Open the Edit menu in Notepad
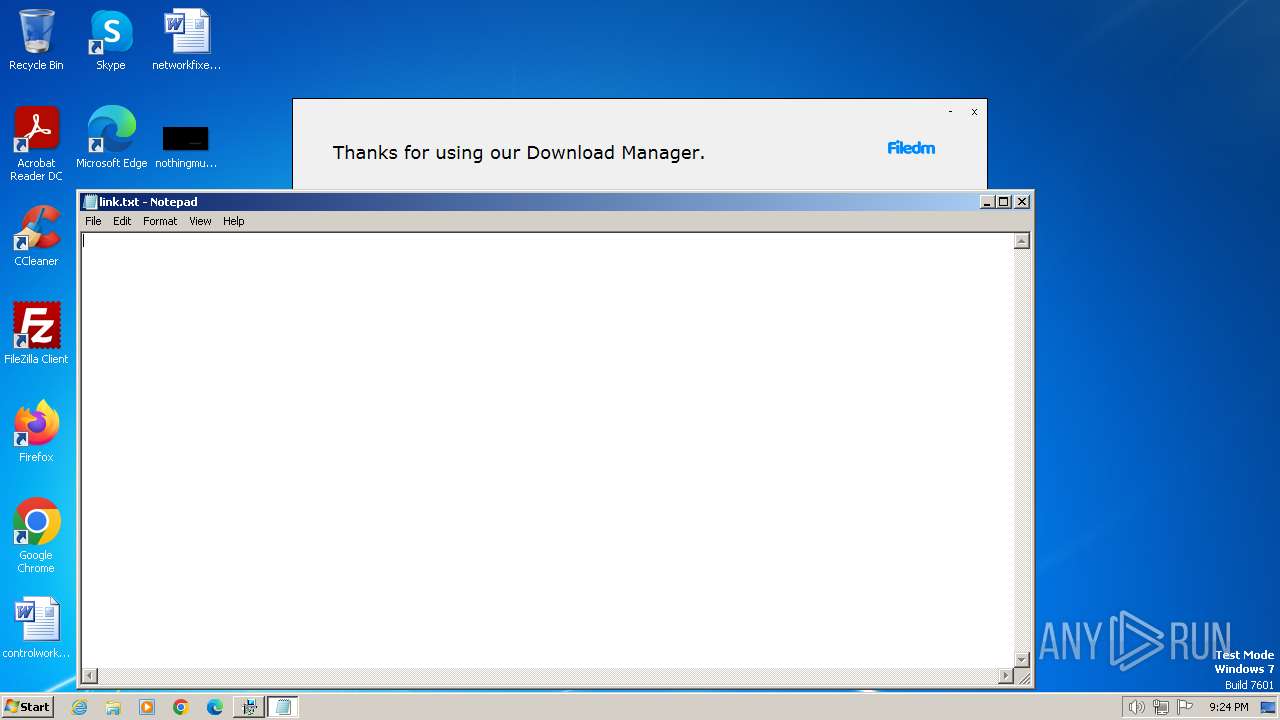1280x720 pixels. point(122,221)
